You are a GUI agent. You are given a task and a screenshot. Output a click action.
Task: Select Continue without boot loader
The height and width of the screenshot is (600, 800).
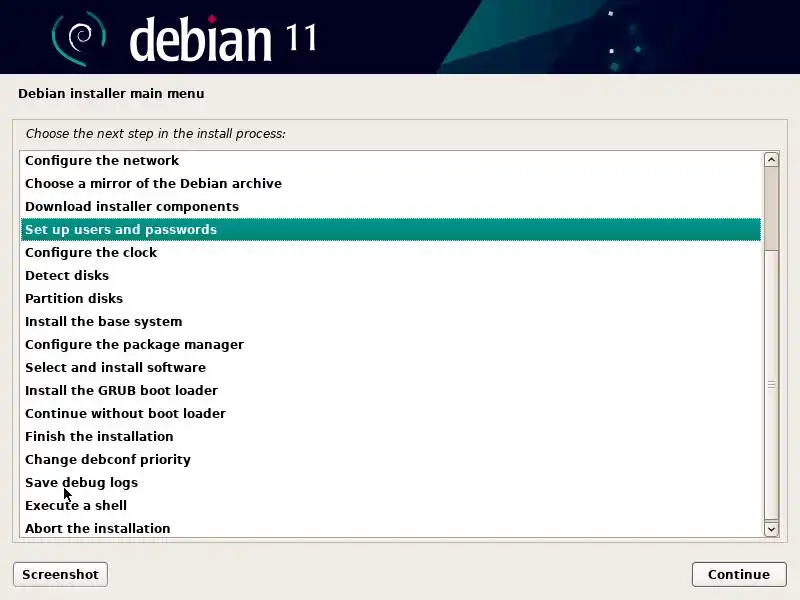pos(391,413)
